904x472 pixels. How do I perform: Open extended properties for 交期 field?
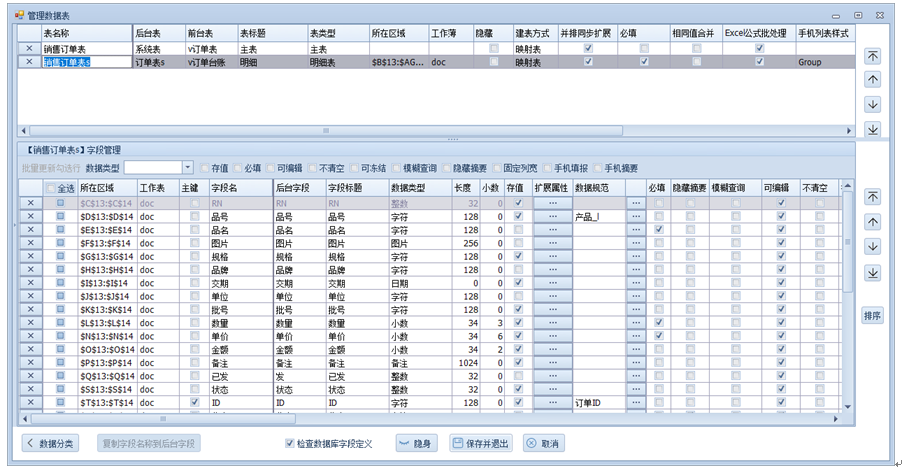[x=552, y=283]
